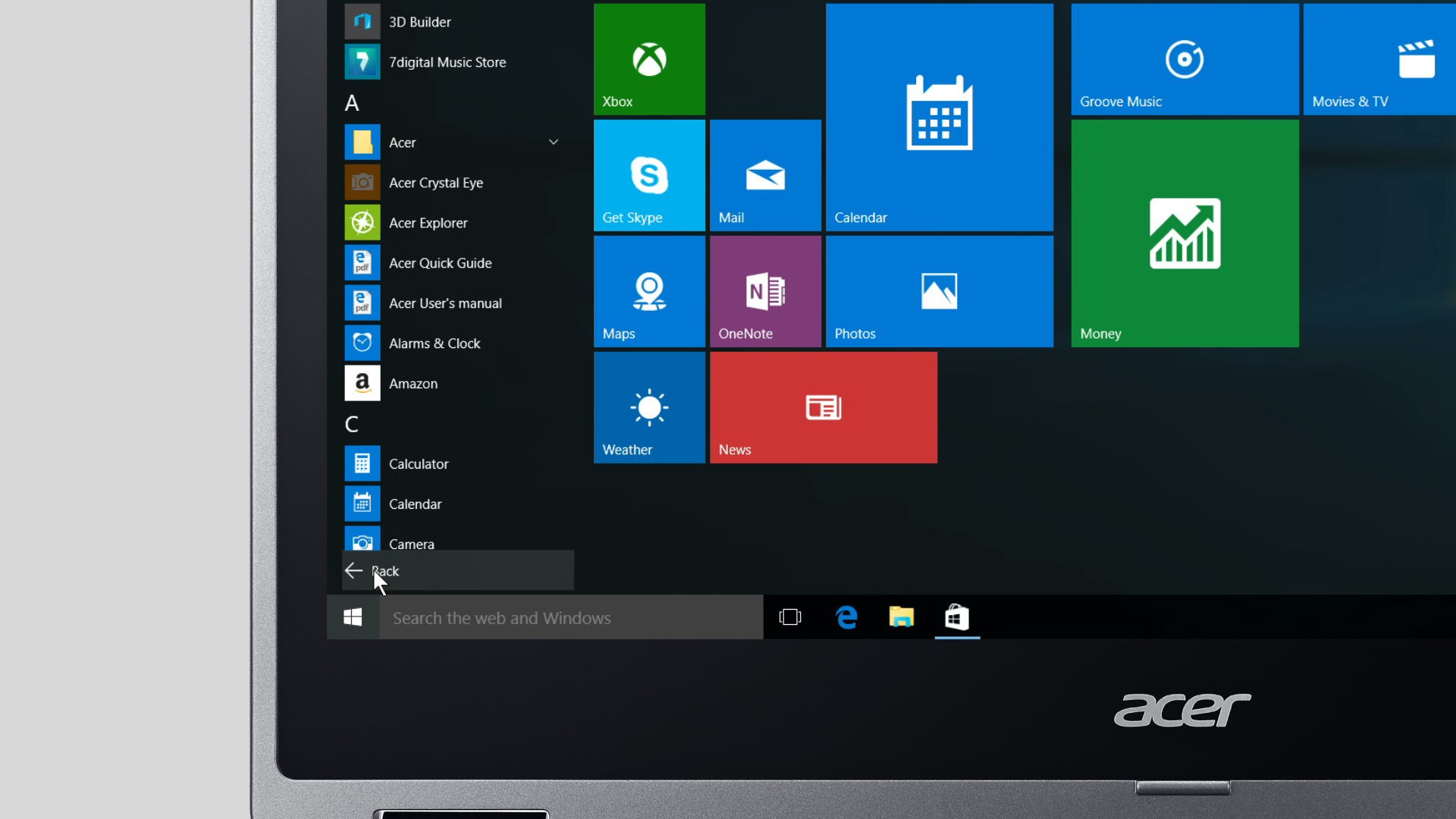Launch Calculator from the apps list
Screen dimensions: 1456x819
coord(419,463)
